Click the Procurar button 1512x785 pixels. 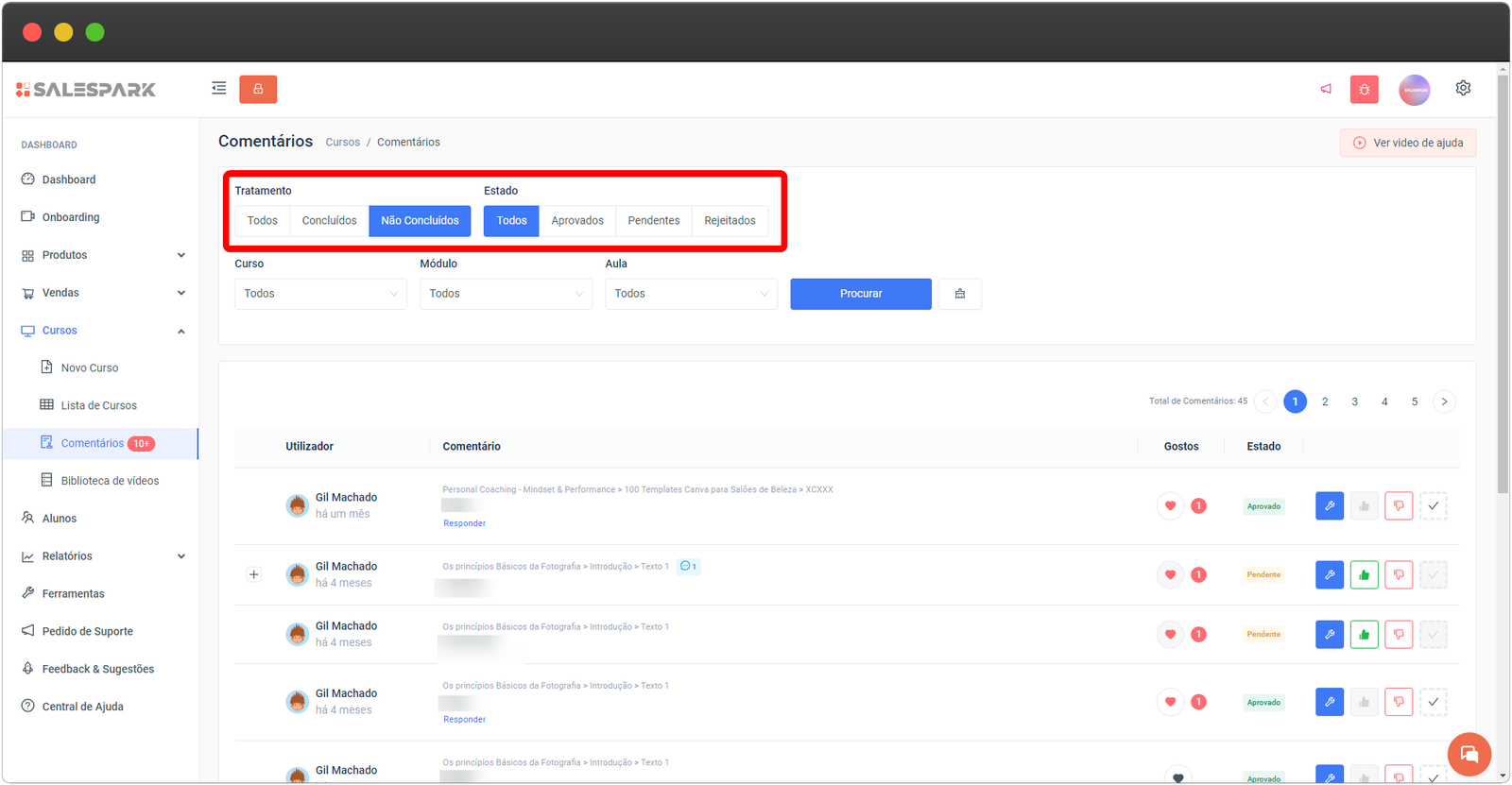click(x=860, y=294)
